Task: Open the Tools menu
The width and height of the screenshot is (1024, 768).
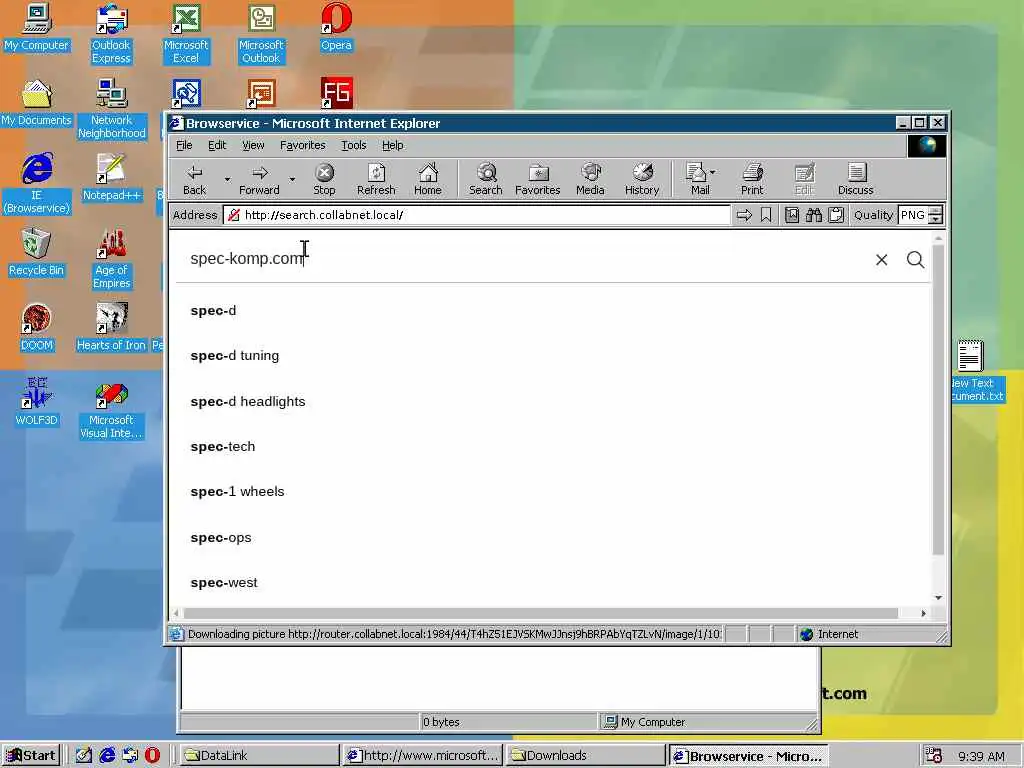Action: click(x=353, y=145)
